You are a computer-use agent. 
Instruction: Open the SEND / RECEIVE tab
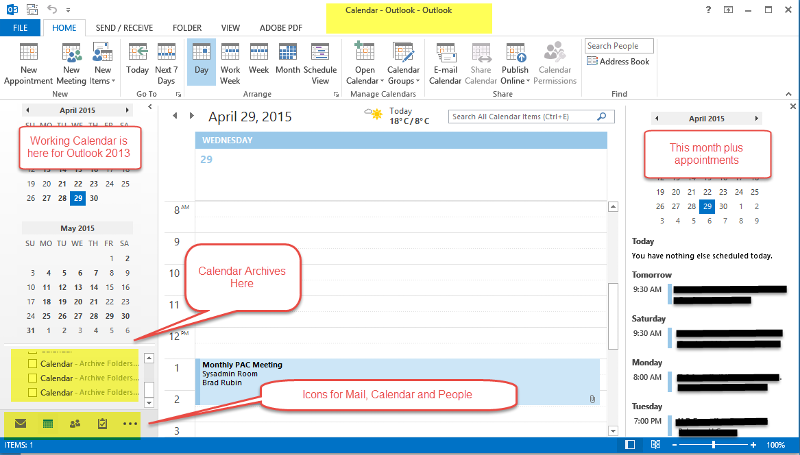(124, 28)
